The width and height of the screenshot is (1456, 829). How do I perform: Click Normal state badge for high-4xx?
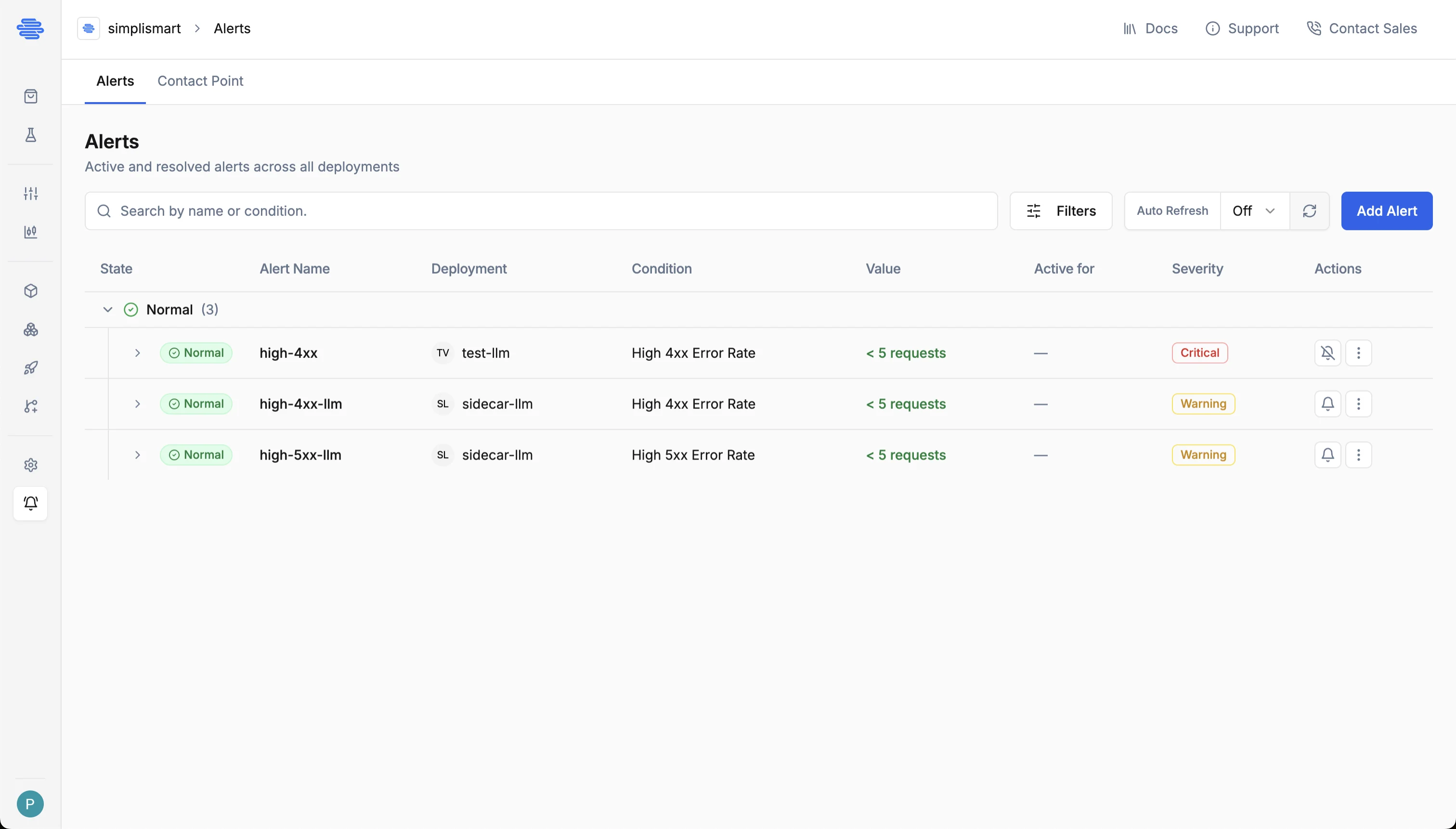[x=196, y=353]
